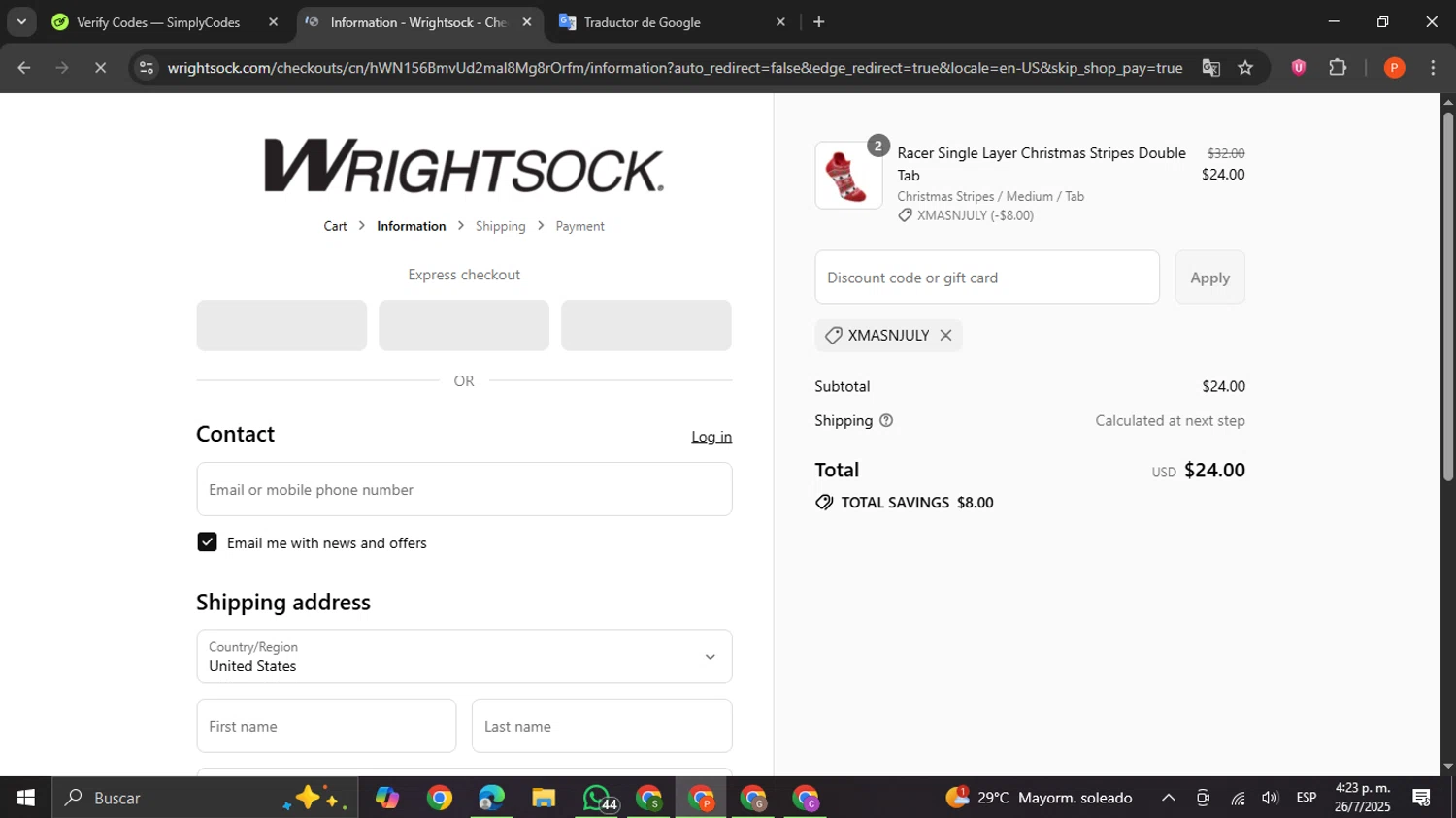Switch the ESP input language indicator

coord(1307,798)
